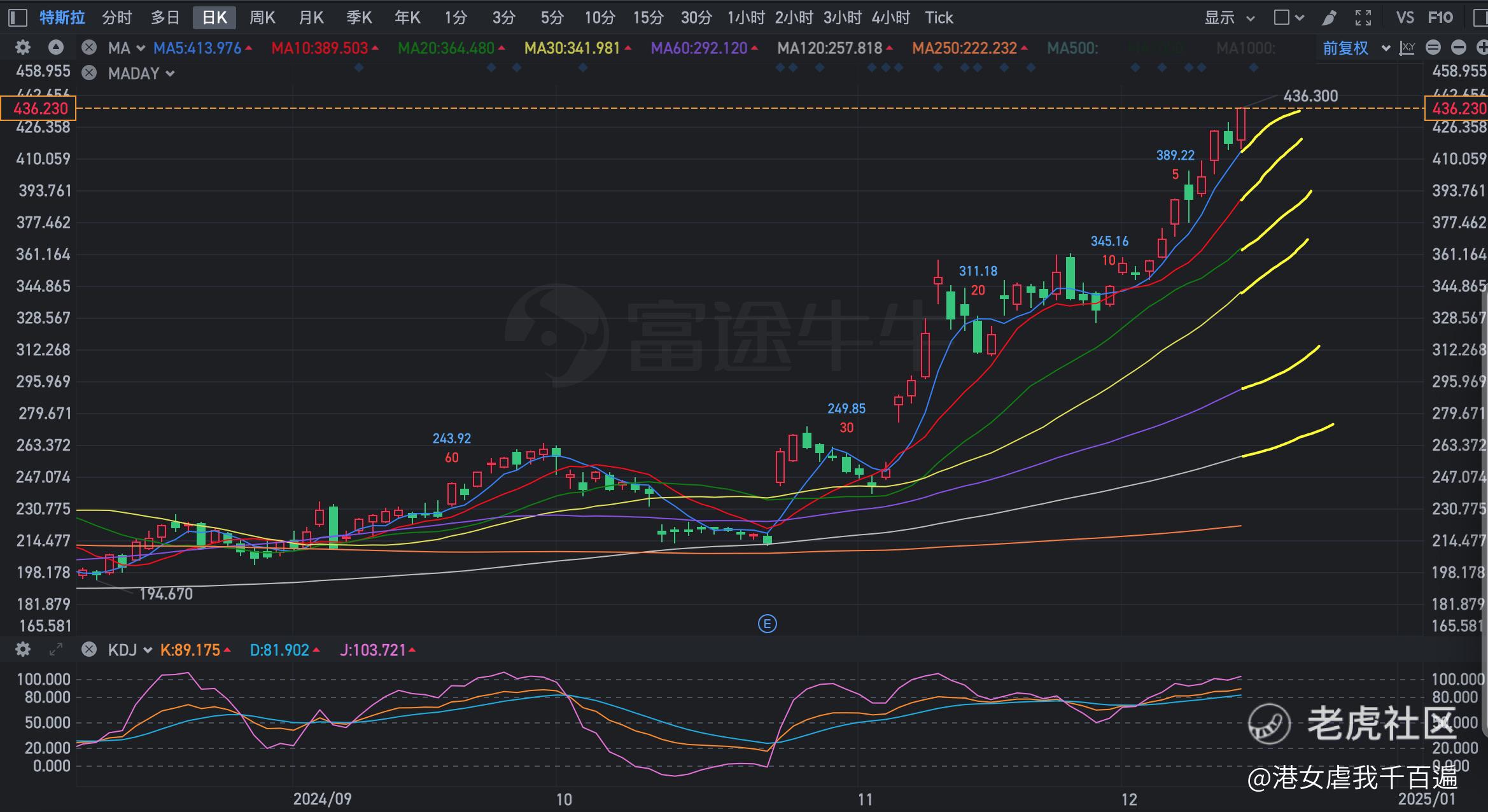Switch to 分时 intraday tab
Viewport: 1488px width, 812px height.
[x=116, y=18]
